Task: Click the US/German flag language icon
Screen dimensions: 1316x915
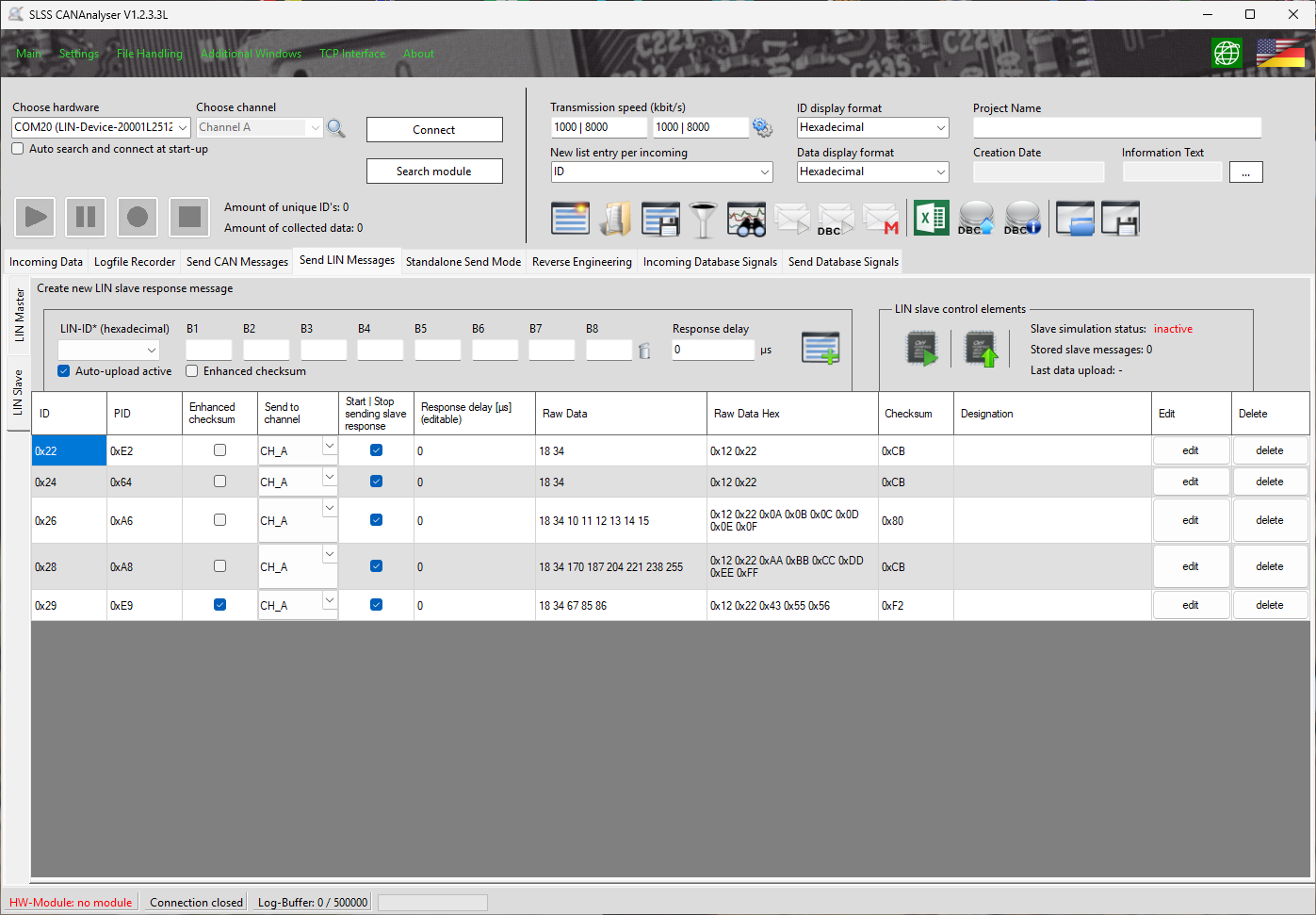Action: pyautogui.click(x=1280, y=54)
